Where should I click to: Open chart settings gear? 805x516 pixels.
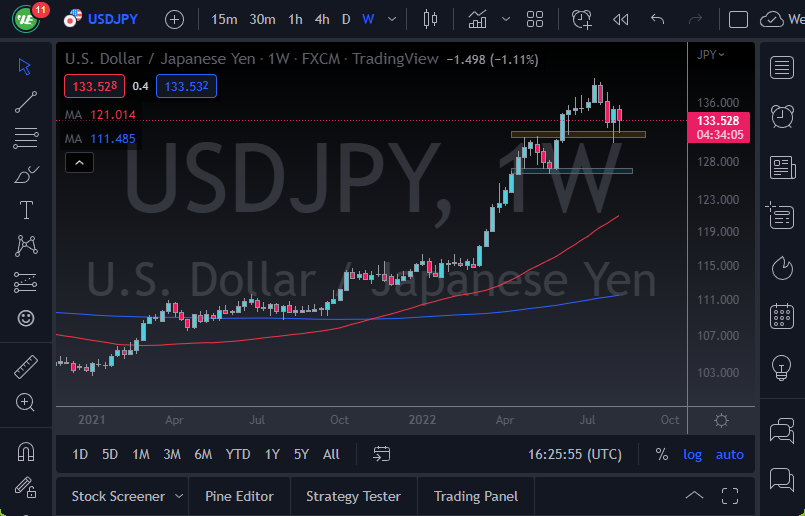coord(721,421)
